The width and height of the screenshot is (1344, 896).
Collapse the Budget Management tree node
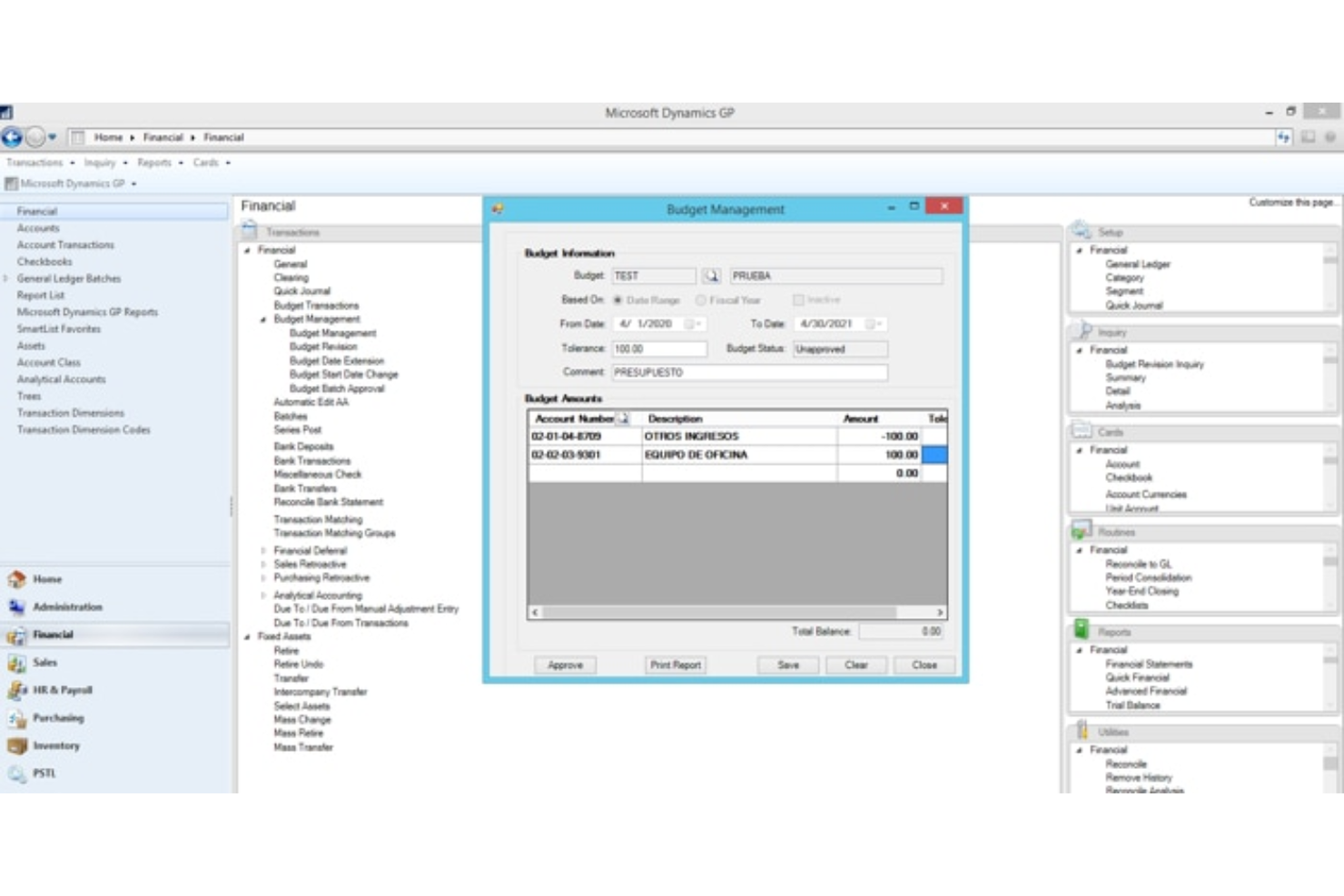[263, 320]
